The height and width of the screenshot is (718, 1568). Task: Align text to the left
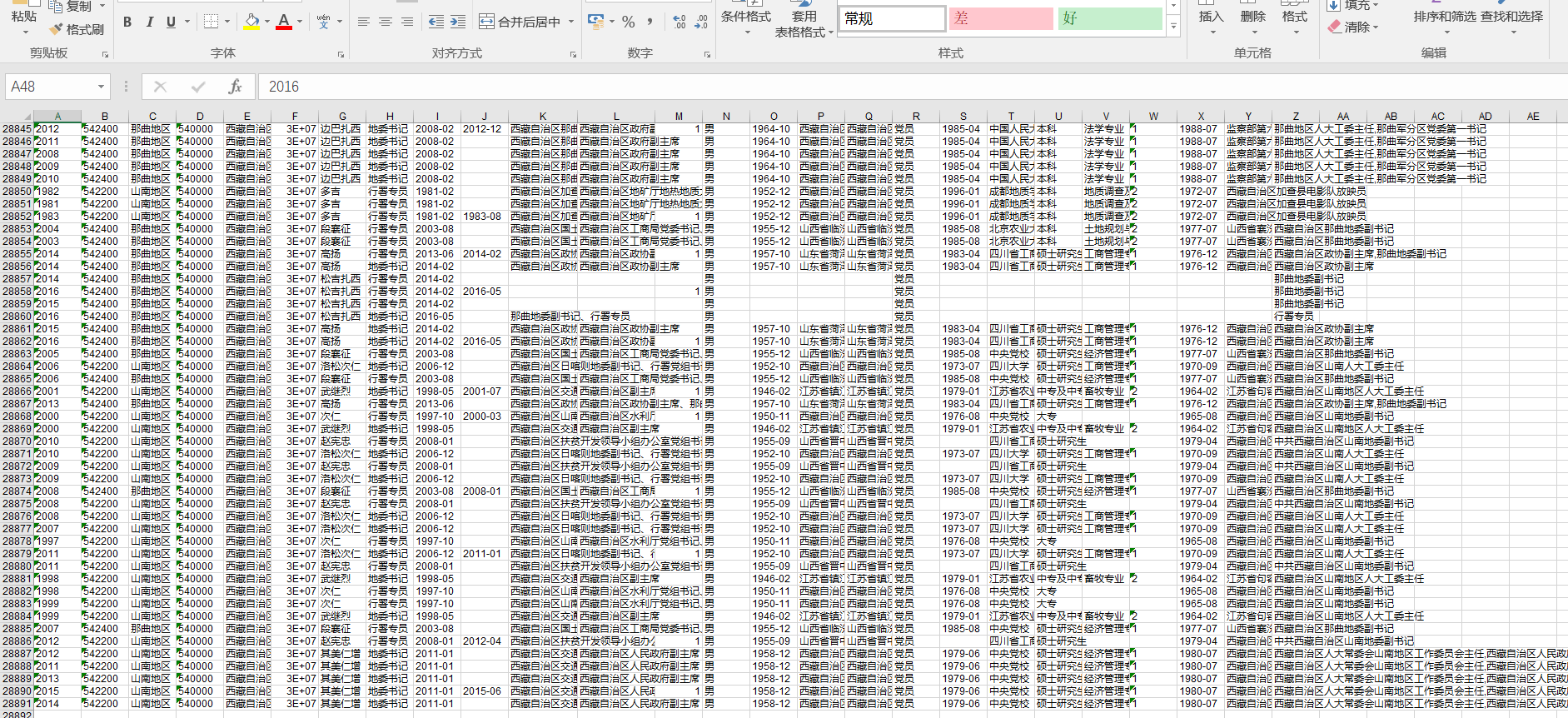pos(363,22)
